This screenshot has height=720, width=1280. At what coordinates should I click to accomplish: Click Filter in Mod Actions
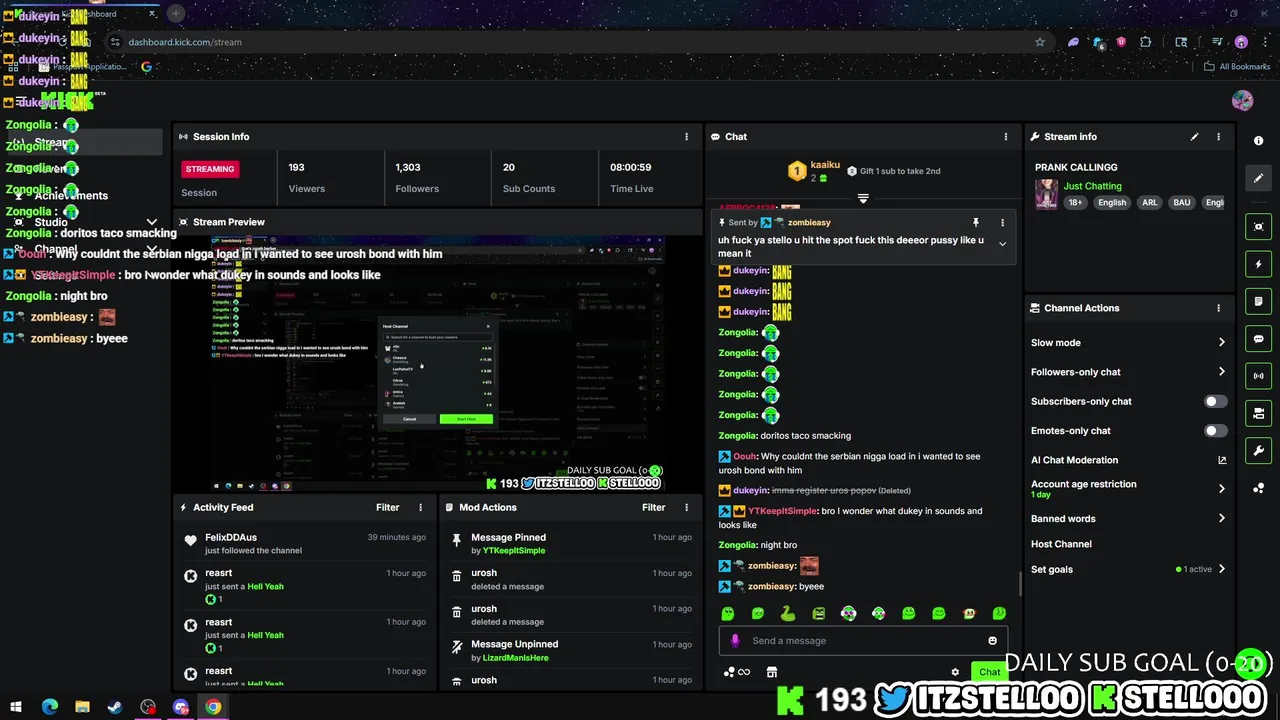(654, 508)
